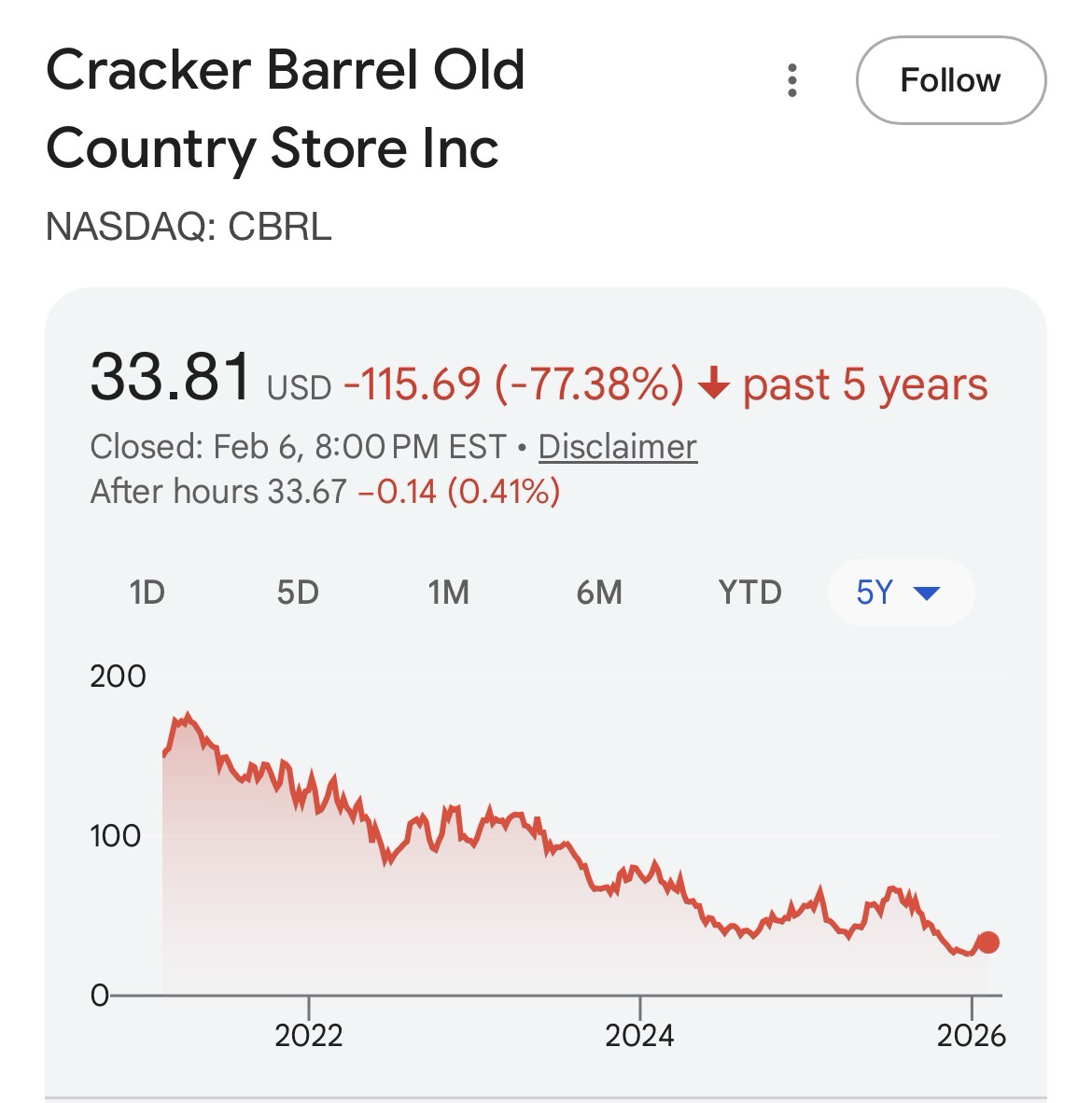The width and height of the screenshot is (1092, 1103).
Task: Click the red endpoint dot on chart
Action: (x=987, y=942)
